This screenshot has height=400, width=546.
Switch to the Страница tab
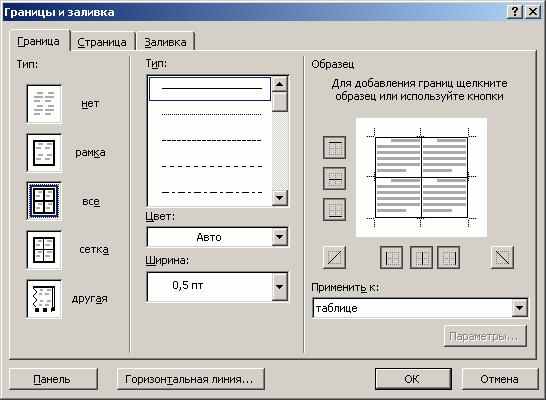click(102, 42)
